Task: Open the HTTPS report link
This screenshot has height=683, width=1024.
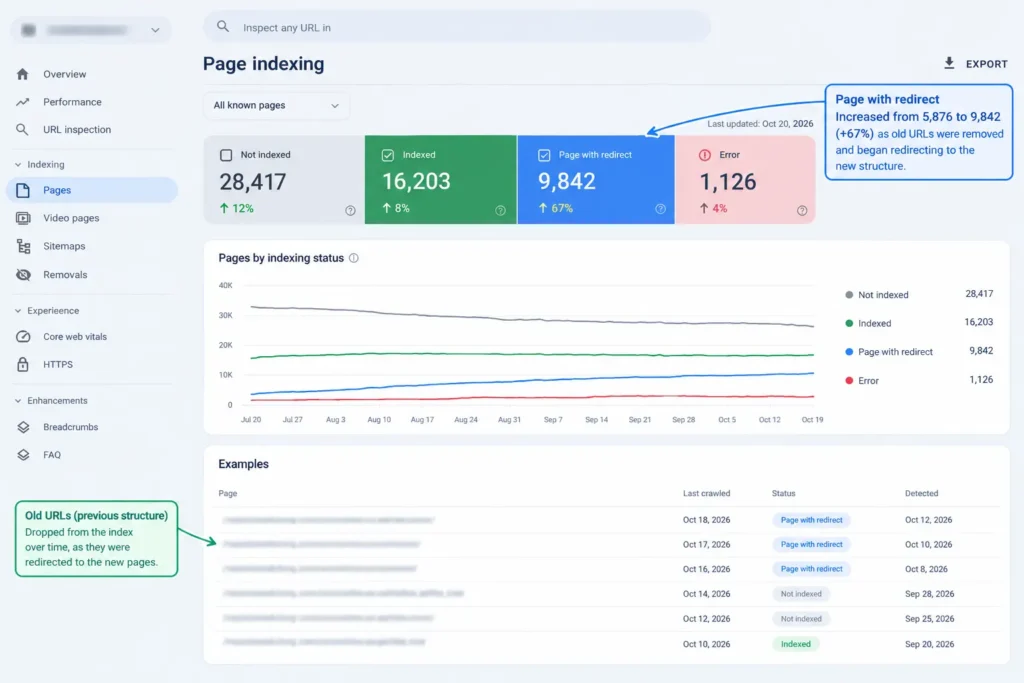Action: tap(58, 364)
